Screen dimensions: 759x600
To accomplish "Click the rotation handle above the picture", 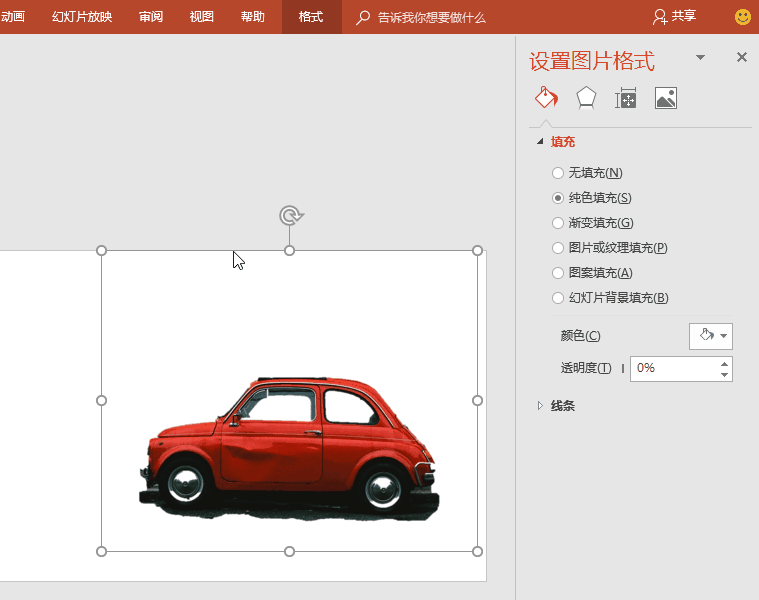I will [290, 215].
